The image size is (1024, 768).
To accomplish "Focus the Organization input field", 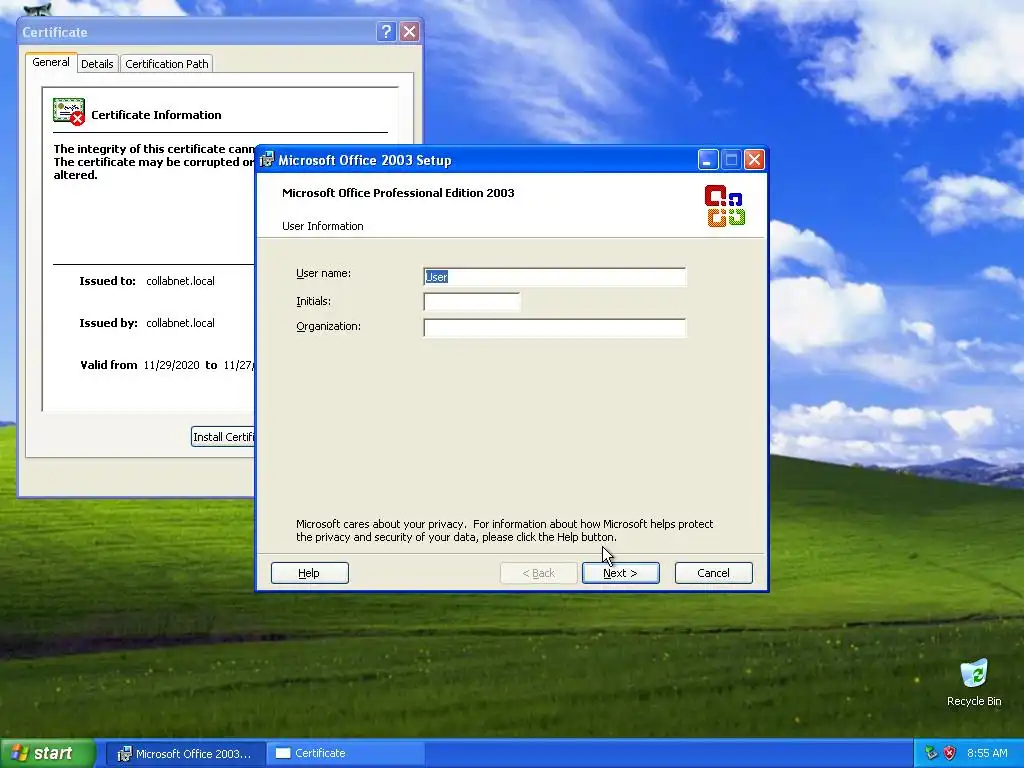I will [x=554, y=327].
